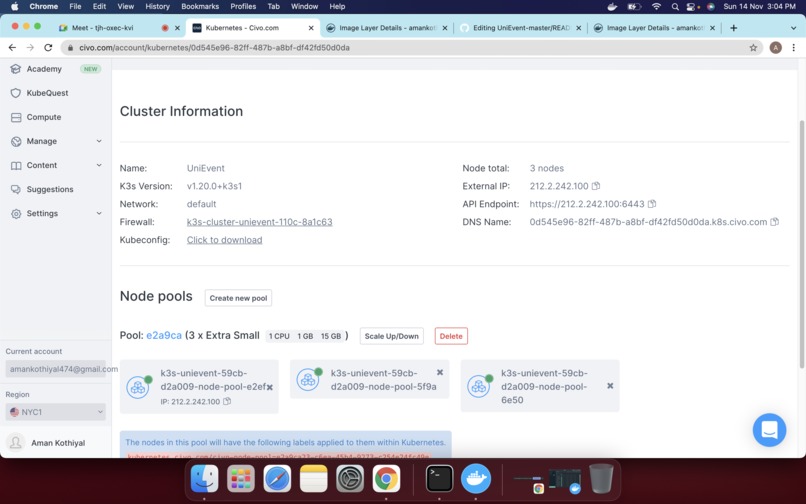Open firewall k3s-cluster-unievent-110c-8a1c63 link
Image resolution: width=806 pixels, height=504 pixels.
tap(260, 222)
